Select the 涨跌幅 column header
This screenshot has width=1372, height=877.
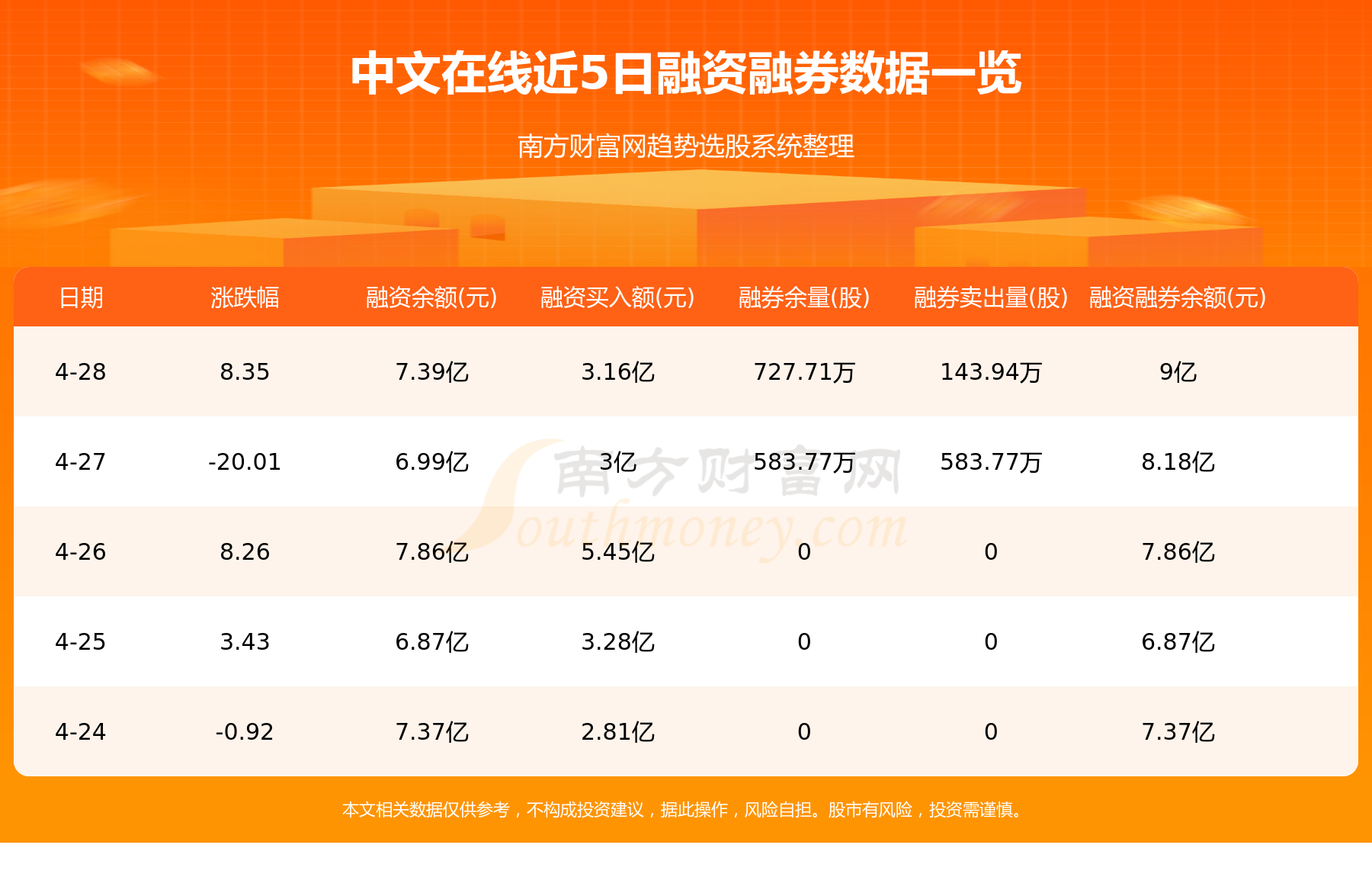coord(245,297)
